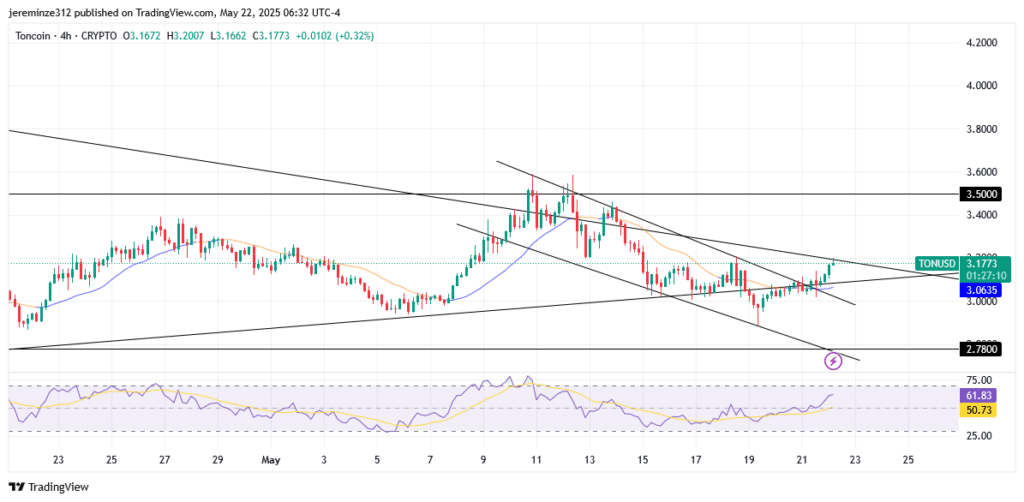1024x502 pixels.
Task: Click the 19 date label on time axis
Action: tap(750, 460)
